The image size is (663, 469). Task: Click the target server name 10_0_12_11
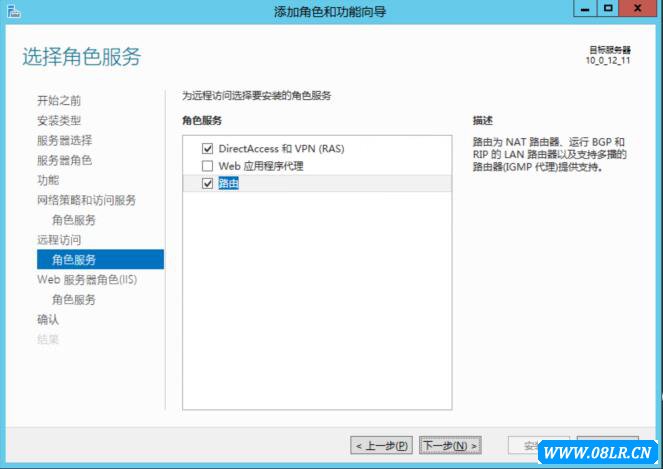608,60
